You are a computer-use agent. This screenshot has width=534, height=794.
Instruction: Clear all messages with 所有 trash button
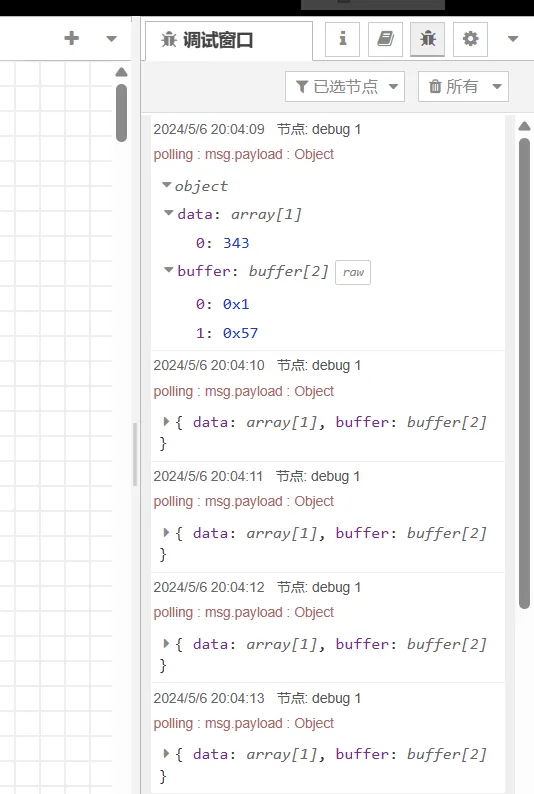[x=454, y=87]
